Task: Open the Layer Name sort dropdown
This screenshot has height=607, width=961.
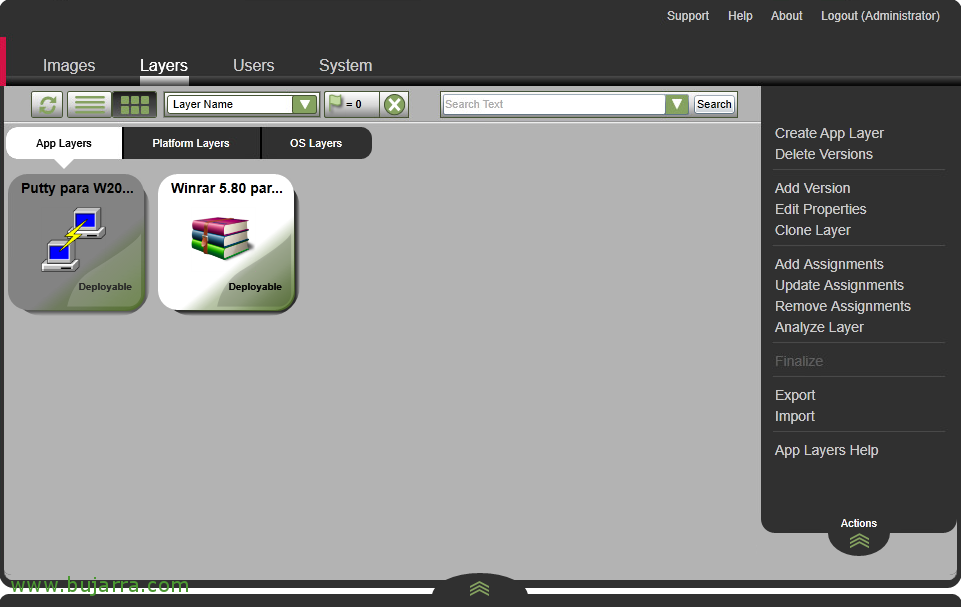Action: (305, 104)
